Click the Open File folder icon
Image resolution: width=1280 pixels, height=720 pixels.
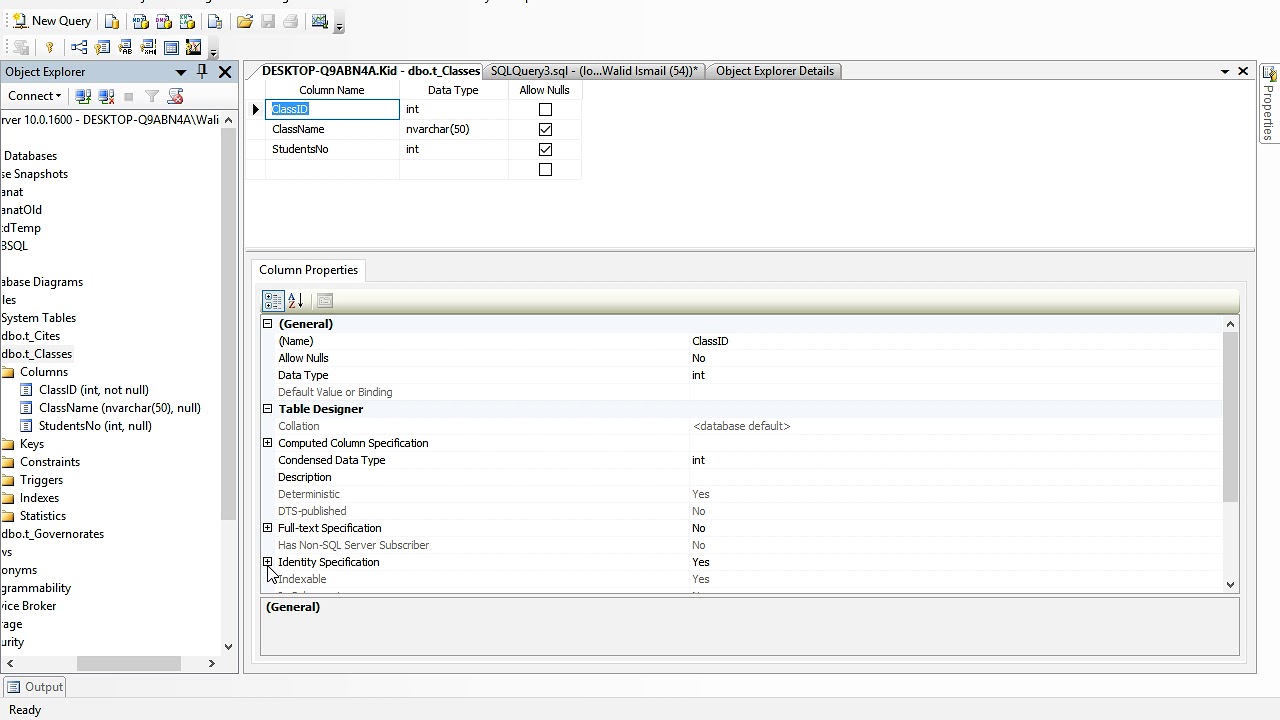coord(244,21)
